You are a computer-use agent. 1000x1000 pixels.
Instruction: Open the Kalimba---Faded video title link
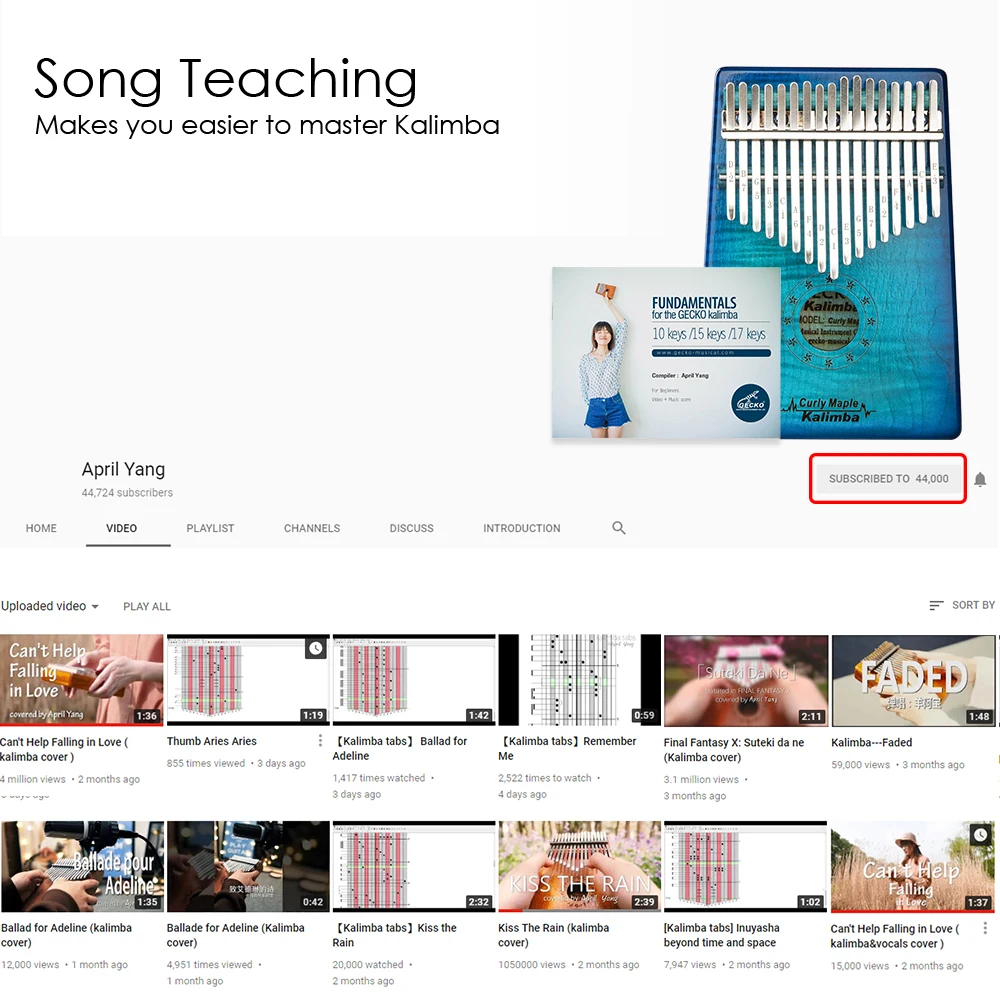pos(871,742)
